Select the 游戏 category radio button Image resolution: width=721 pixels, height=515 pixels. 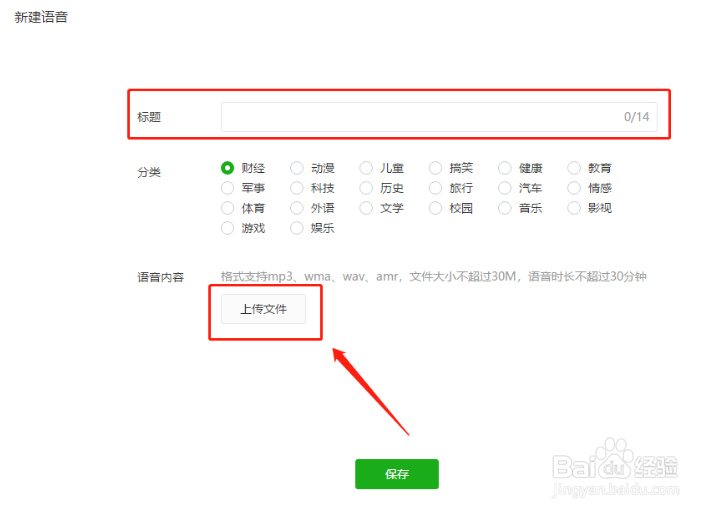pyautogui.click(x=227, y=228)
